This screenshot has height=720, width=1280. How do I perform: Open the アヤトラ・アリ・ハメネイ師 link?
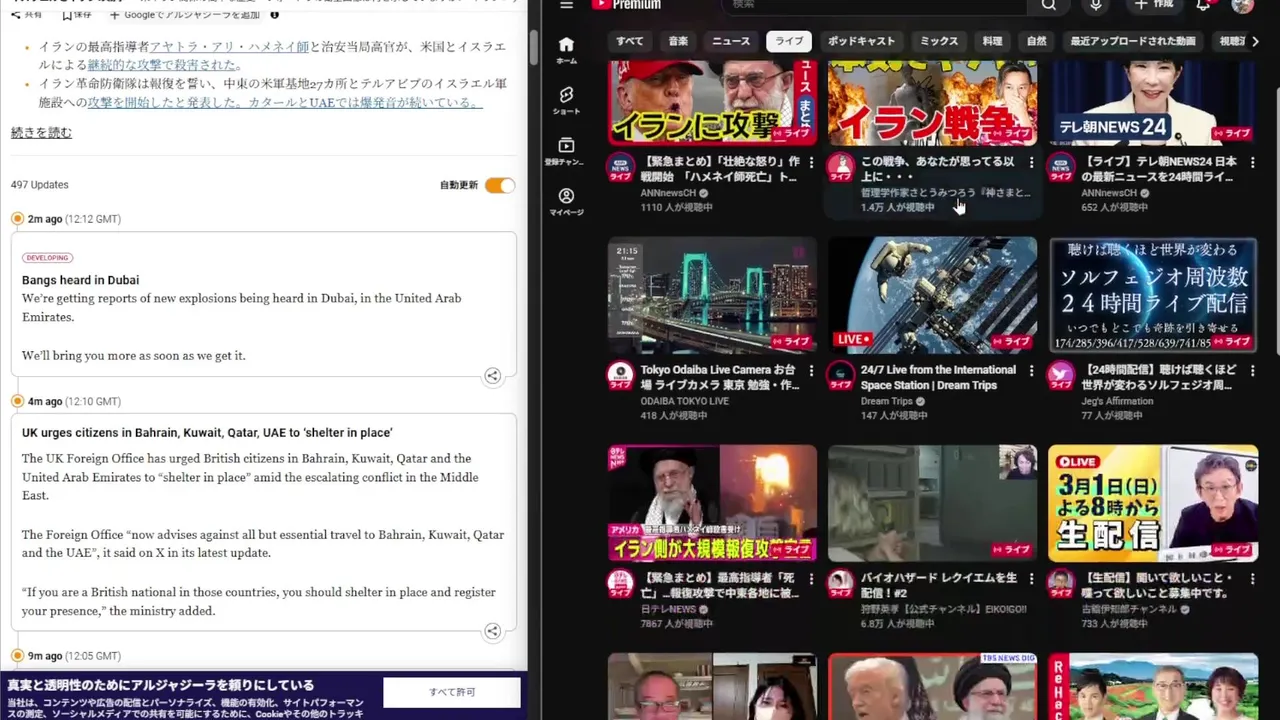229,47
